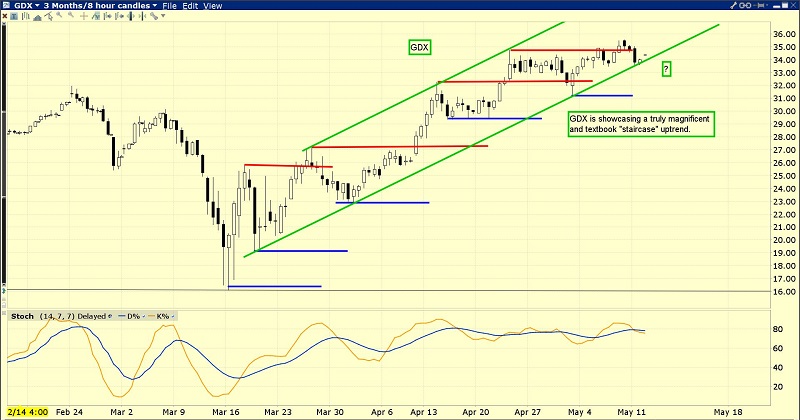Open the View menu
Image resolution: width=800 pixels, height=420 pixels.
point(213,6)
